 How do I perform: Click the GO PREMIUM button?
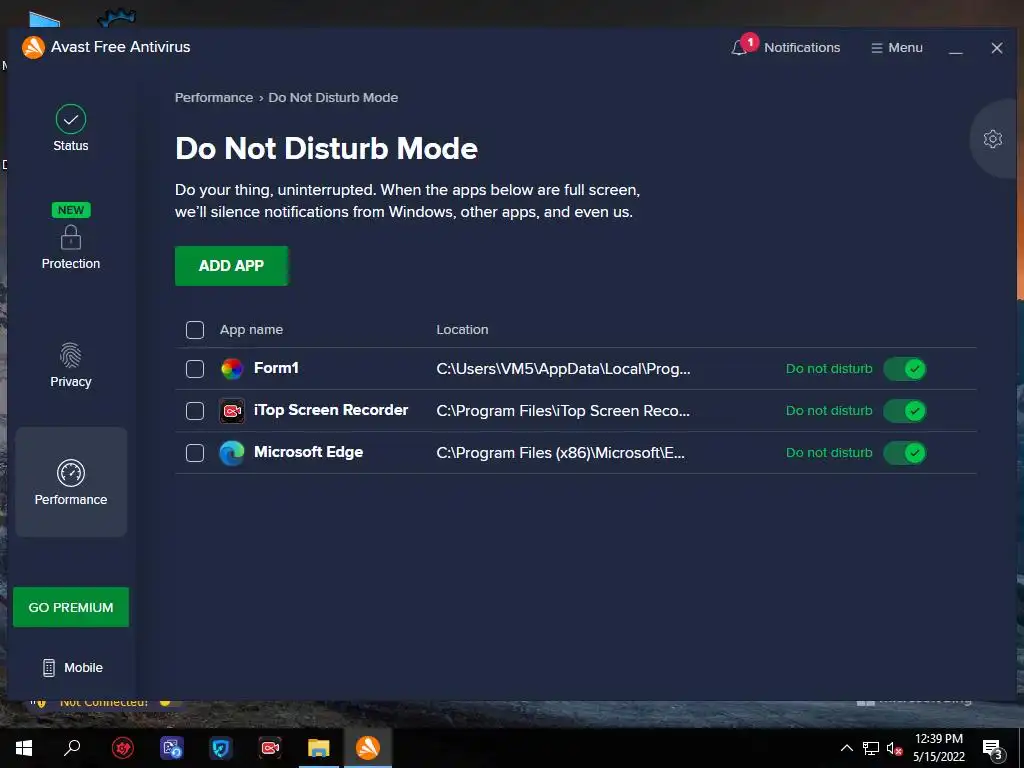[71, 607]
